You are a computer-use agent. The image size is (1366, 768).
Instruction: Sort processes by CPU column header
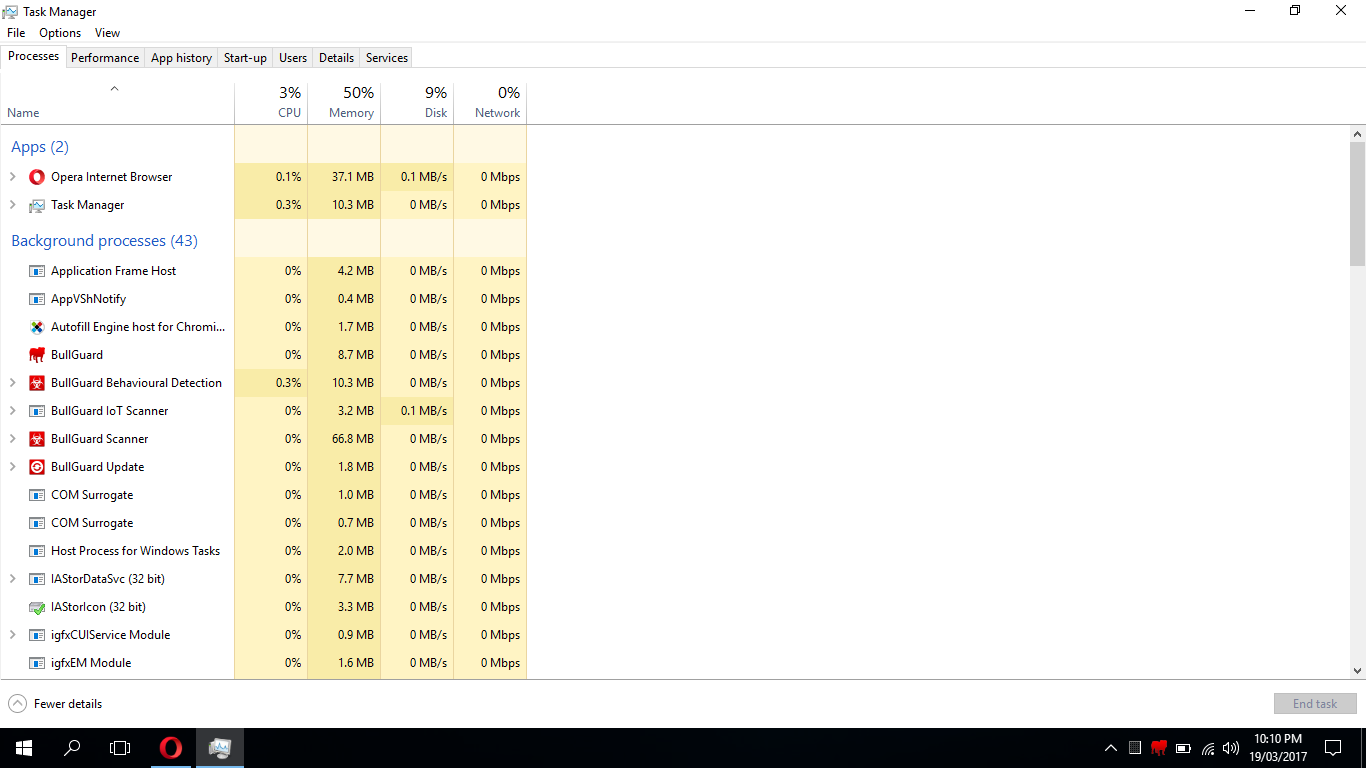[x=271, y=103]
